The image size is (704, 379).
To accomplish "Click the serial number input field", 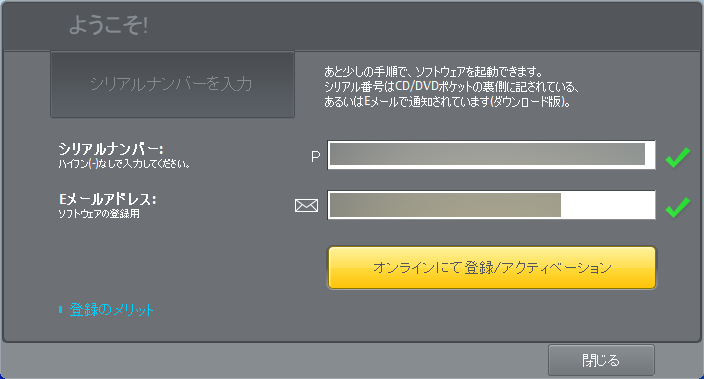I will pyautogui.click(x=492, y=155).
